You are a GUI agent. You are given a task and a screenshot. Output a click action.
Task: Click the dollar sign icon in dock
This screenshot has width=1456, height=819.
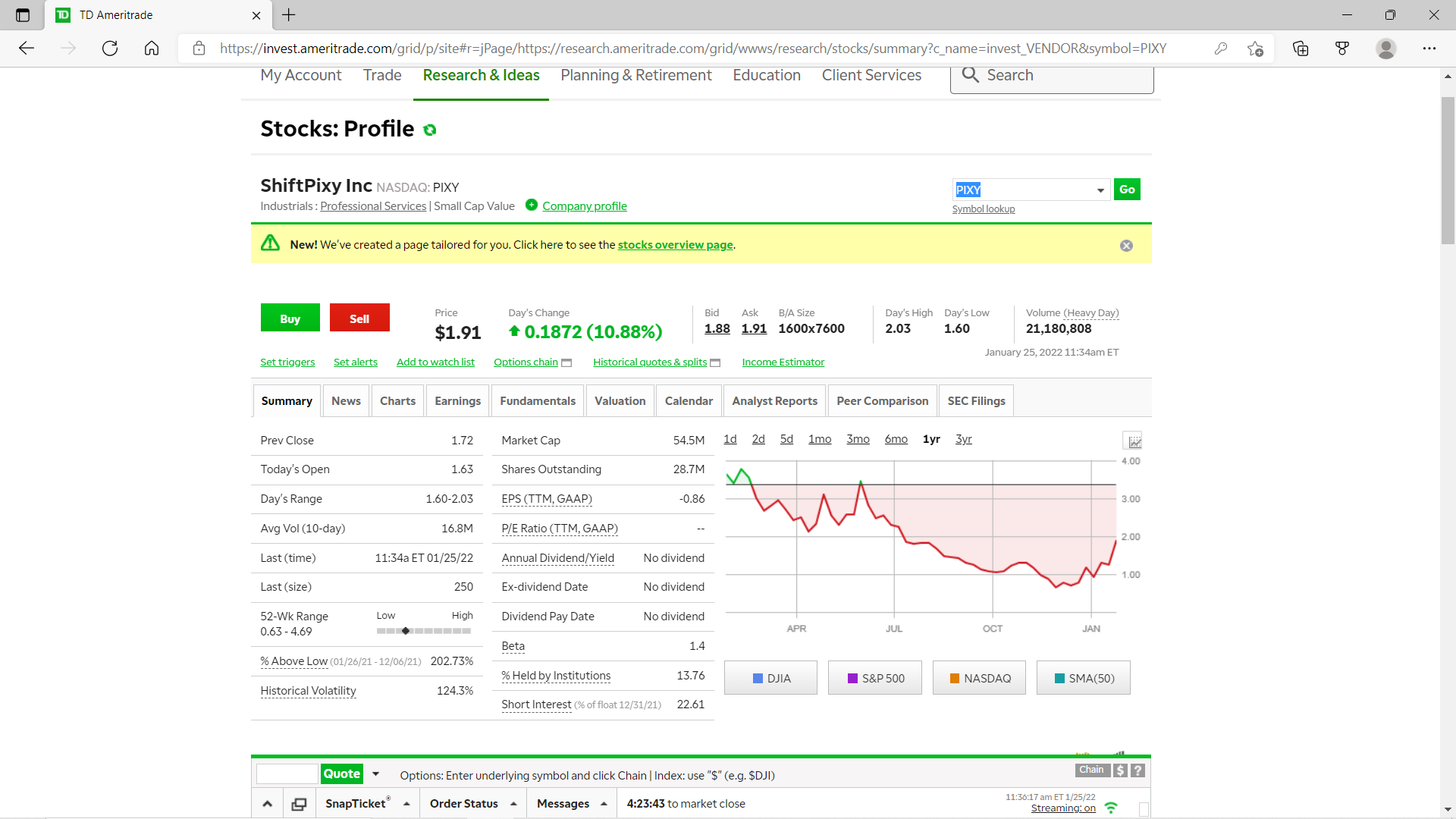tap(1120, 770)
